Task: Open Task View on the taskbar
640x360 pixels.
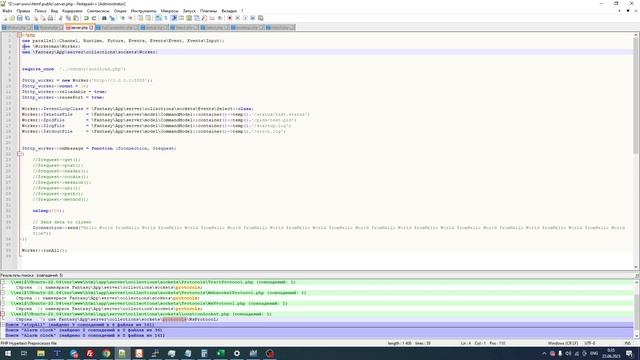Action: pos(24,353)
